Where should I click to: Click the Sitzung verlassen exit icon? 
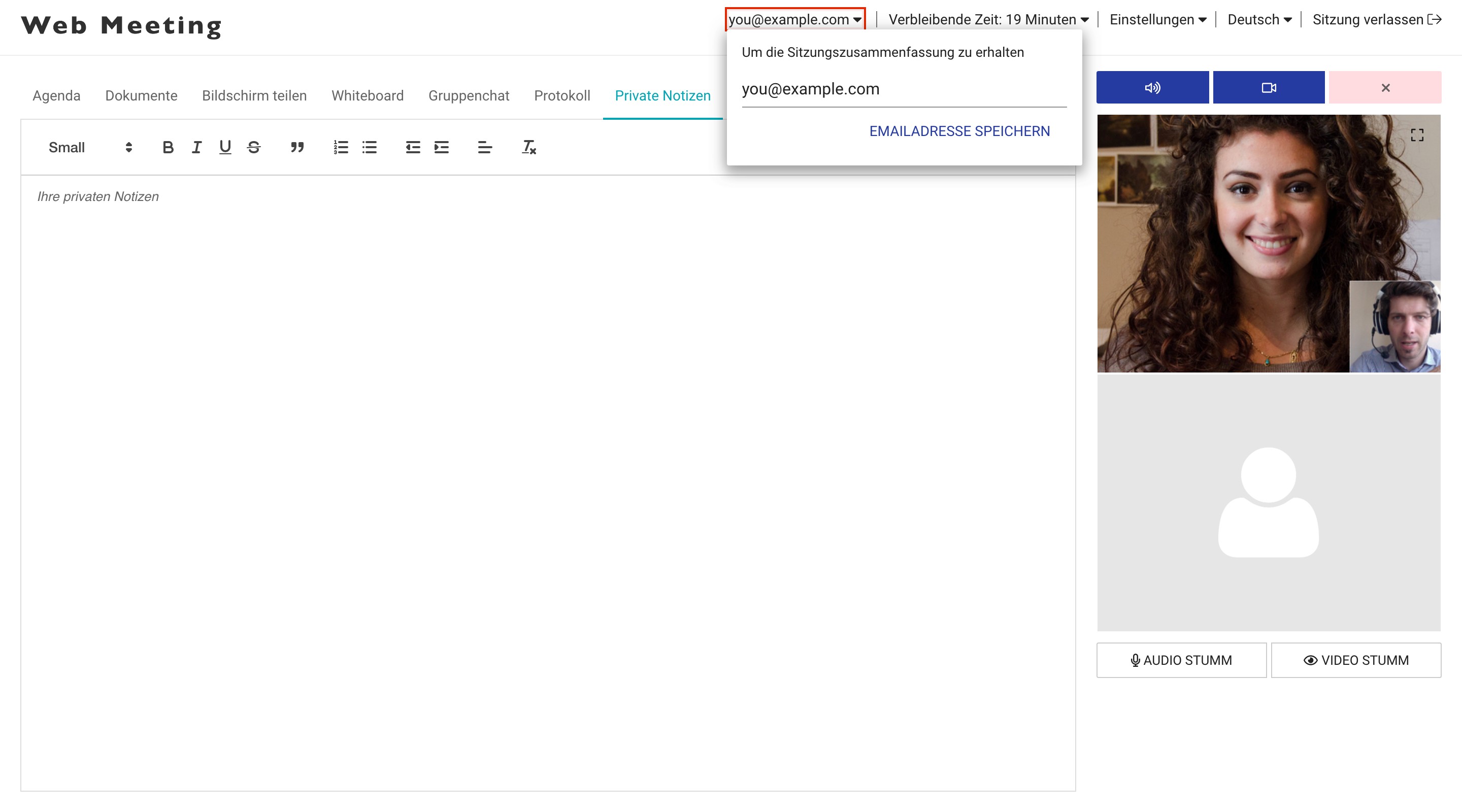[x=1435, y=20]
